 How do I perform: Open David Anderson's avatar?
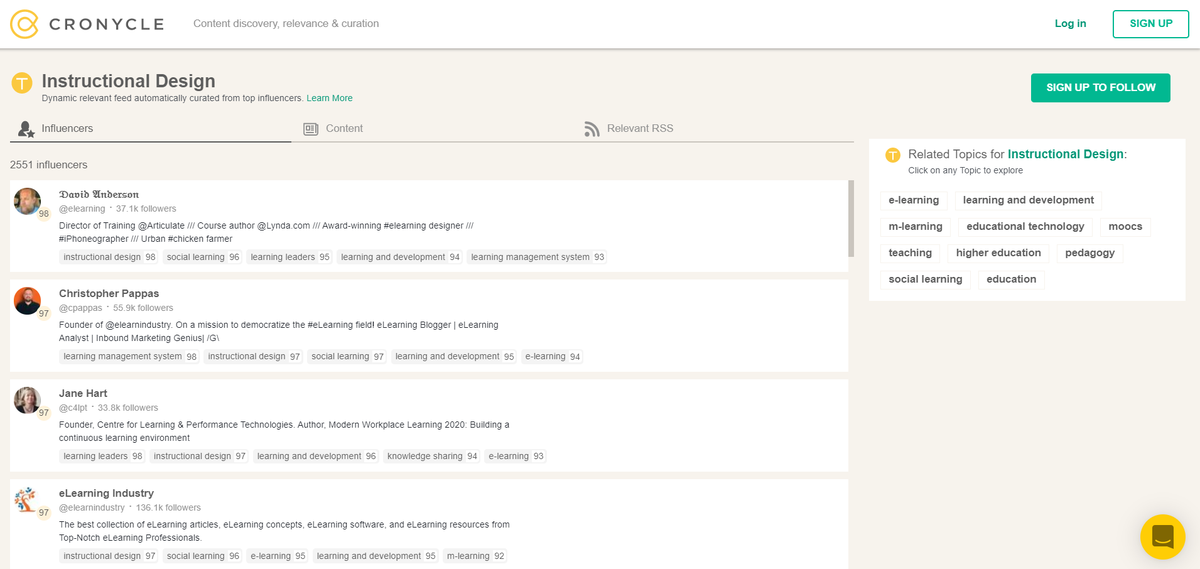click(x=28, y=201)
